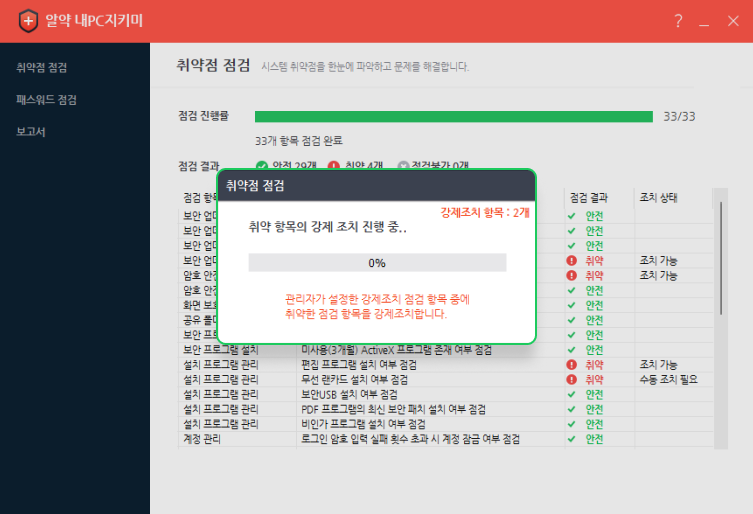The image size is (753, 514).
Task: Select the PDF 프로그램 최신 보안 패치 row
Action: [446, 409]
